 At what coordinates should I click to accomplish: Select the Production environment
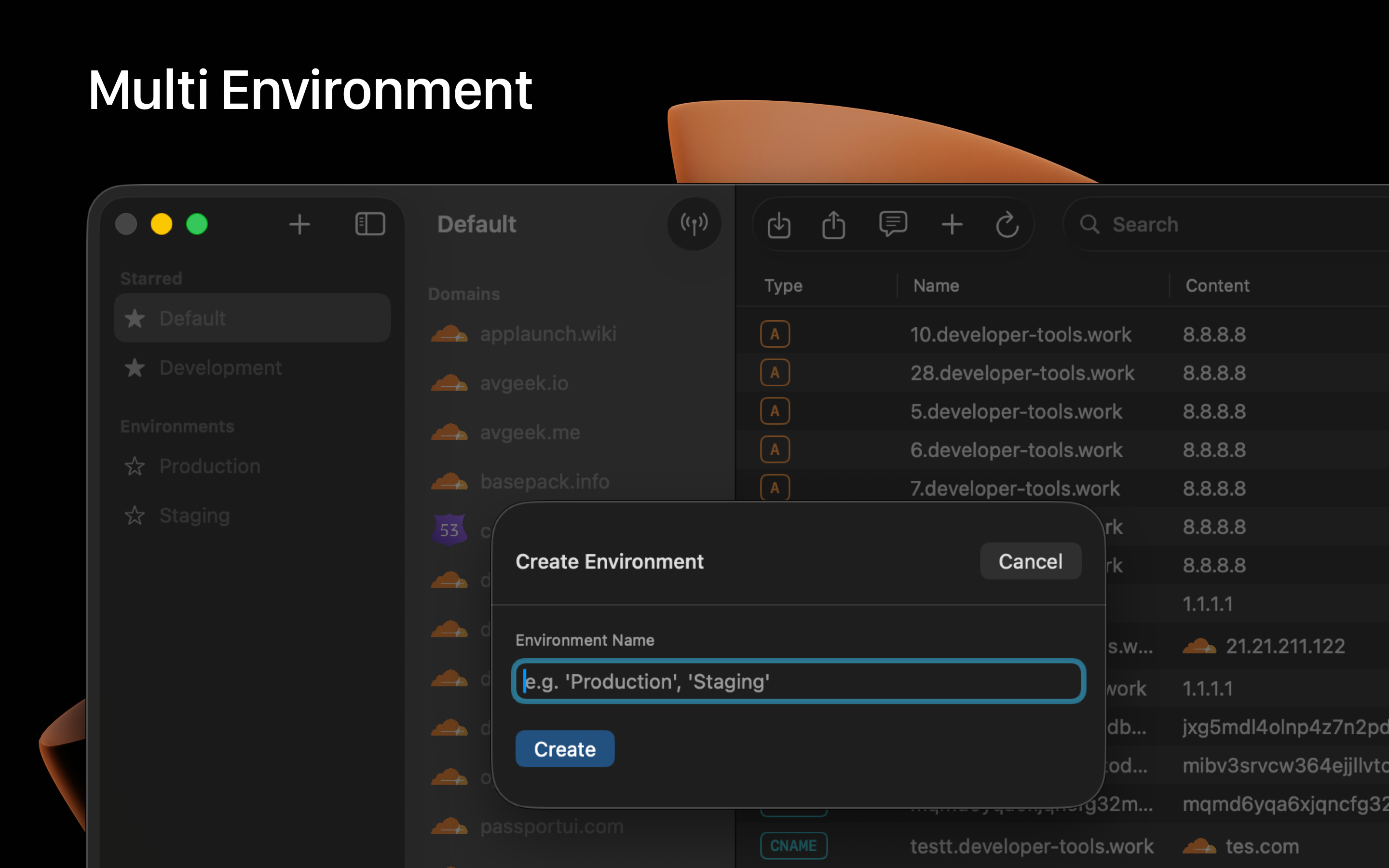click(x=253, y=466)
